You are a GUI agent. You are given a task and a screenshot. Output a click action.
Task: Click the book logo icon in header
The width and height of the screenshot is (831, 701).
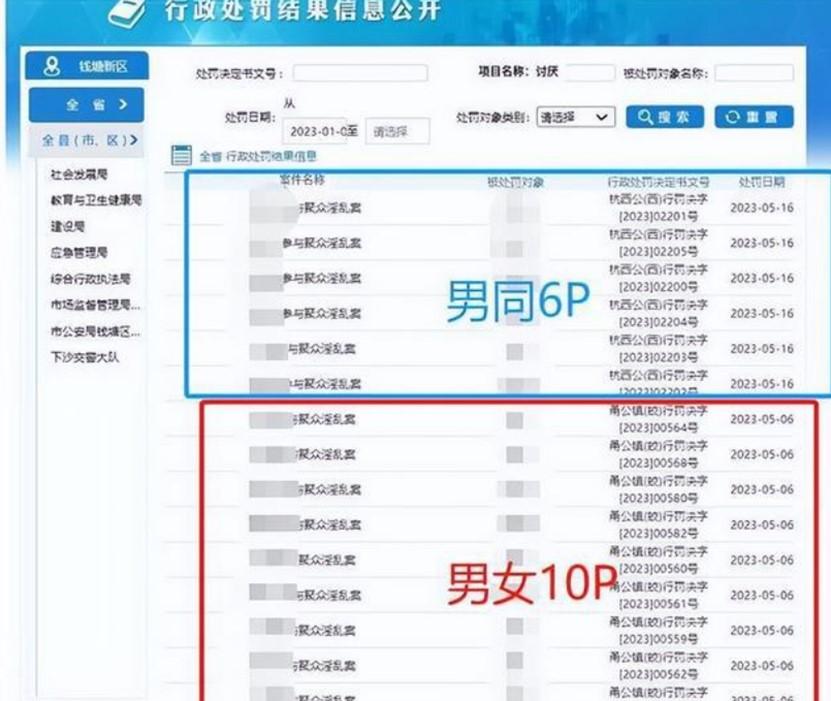(127, 14)
